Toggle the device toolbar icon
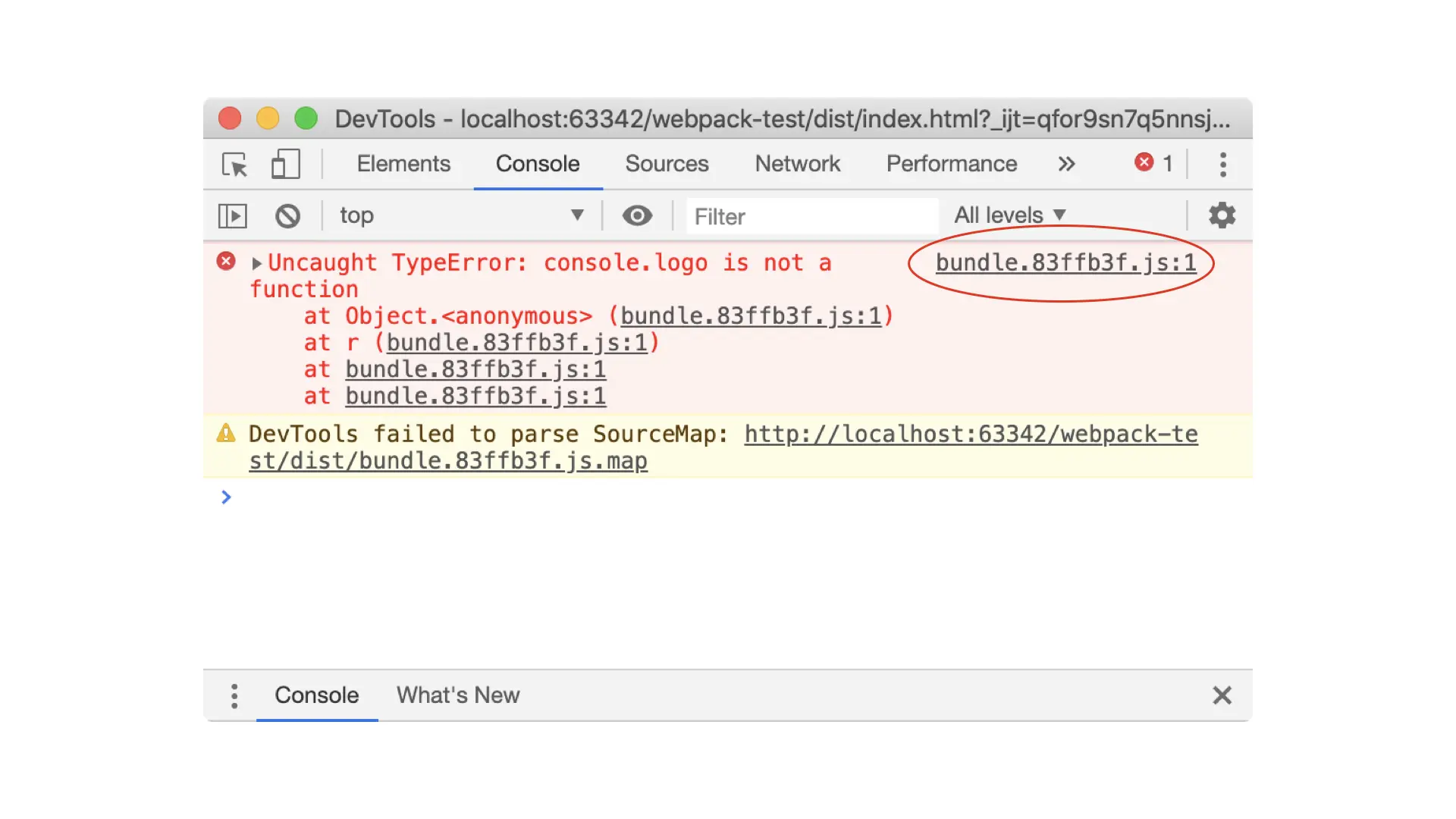 point(285,164)
